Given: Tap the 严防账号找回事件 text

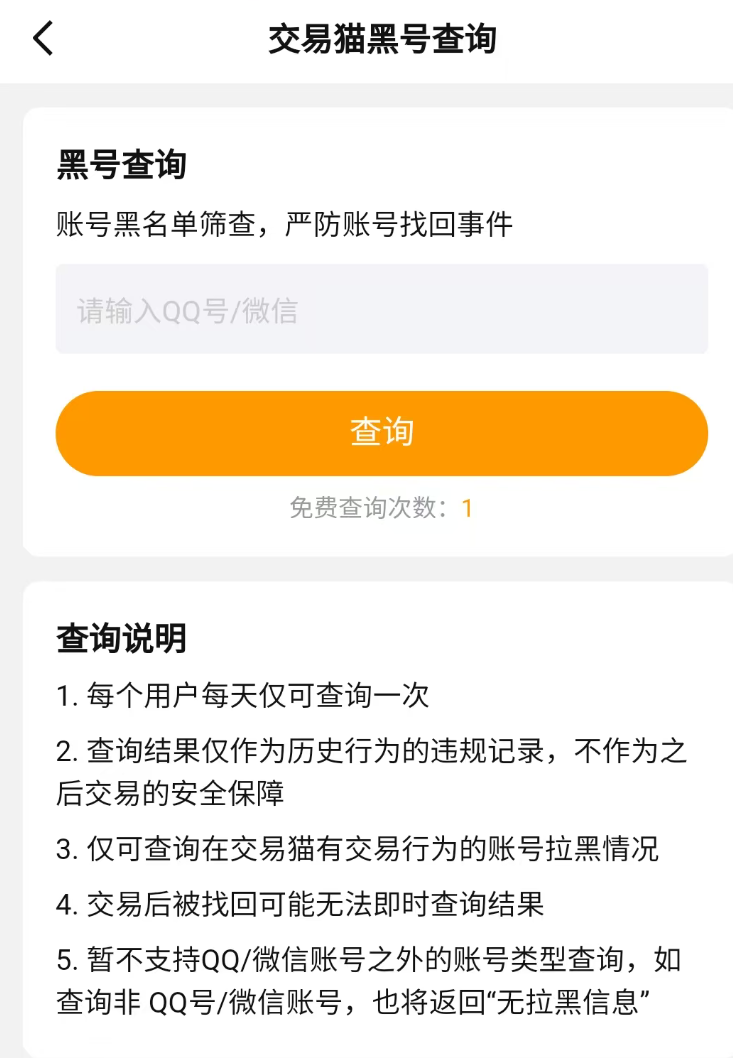Looking at the screenshot, I should click(x=398, y=224).
